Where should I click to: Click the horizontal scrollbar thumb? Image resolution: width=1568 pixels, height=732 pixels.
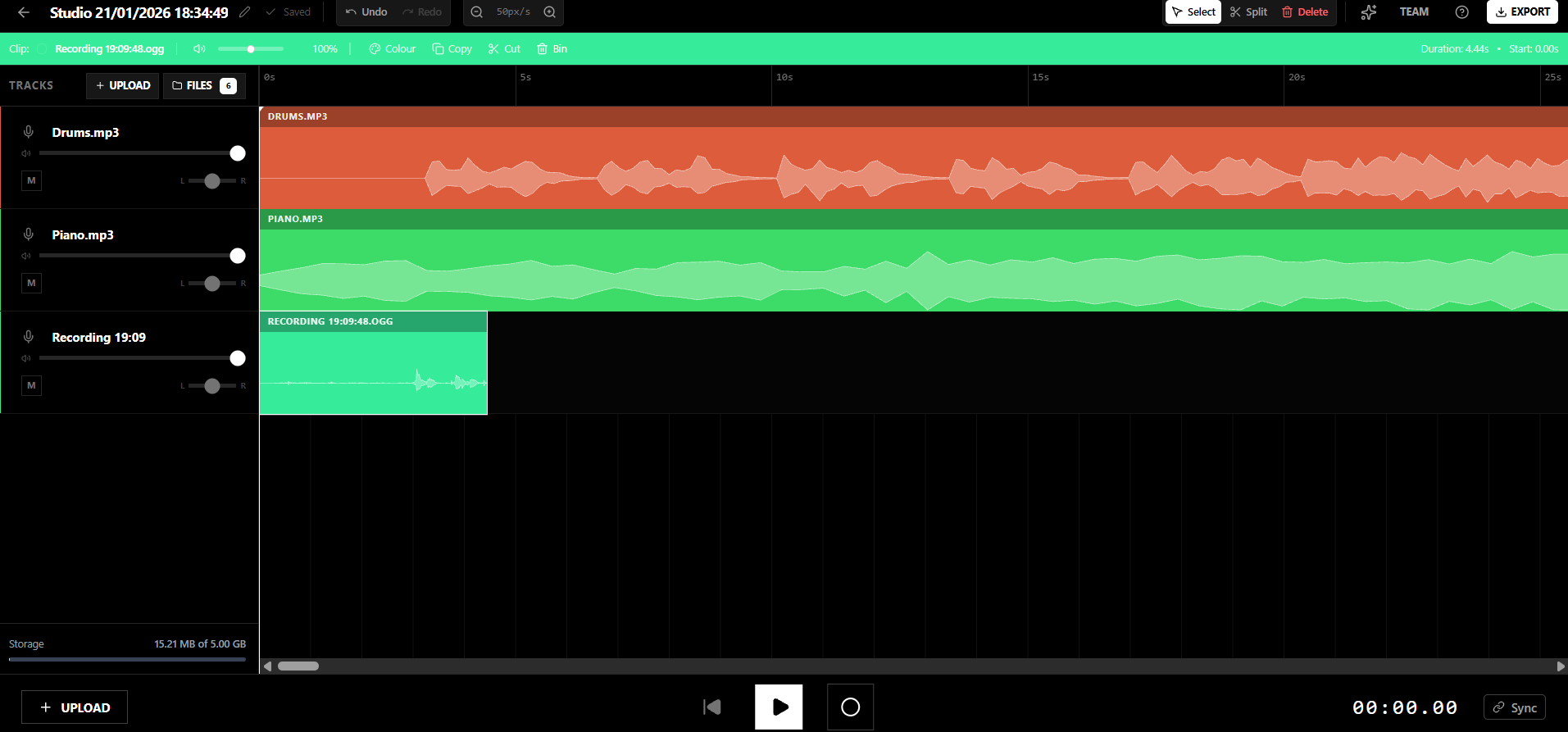298,666
